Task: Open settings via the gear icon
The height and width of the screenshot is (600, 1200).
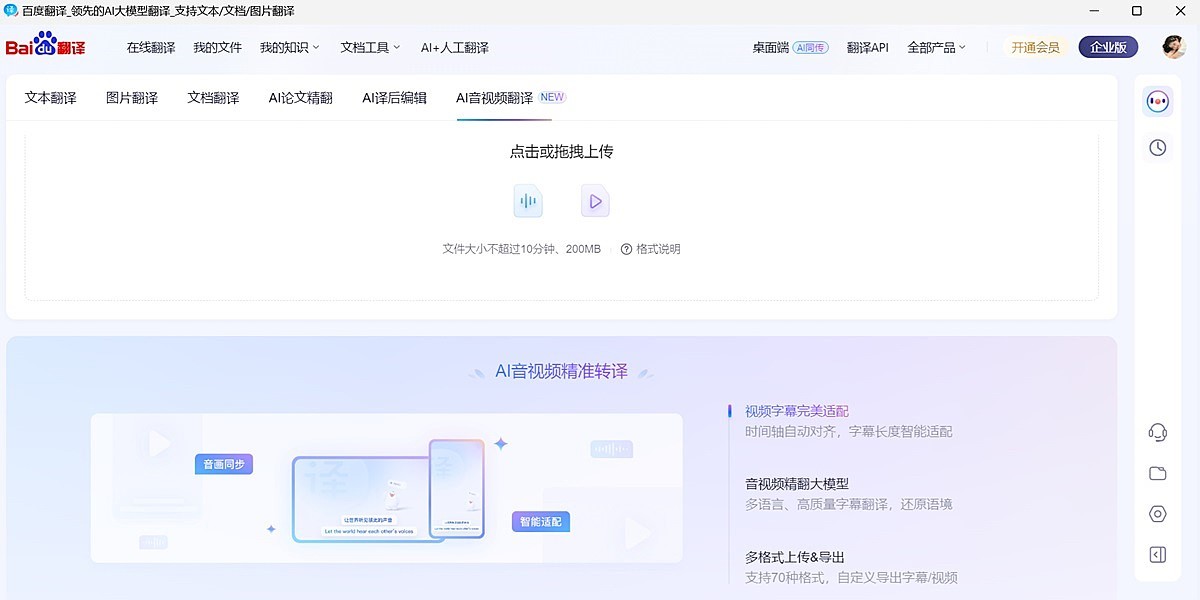Action: point(1157,514)
